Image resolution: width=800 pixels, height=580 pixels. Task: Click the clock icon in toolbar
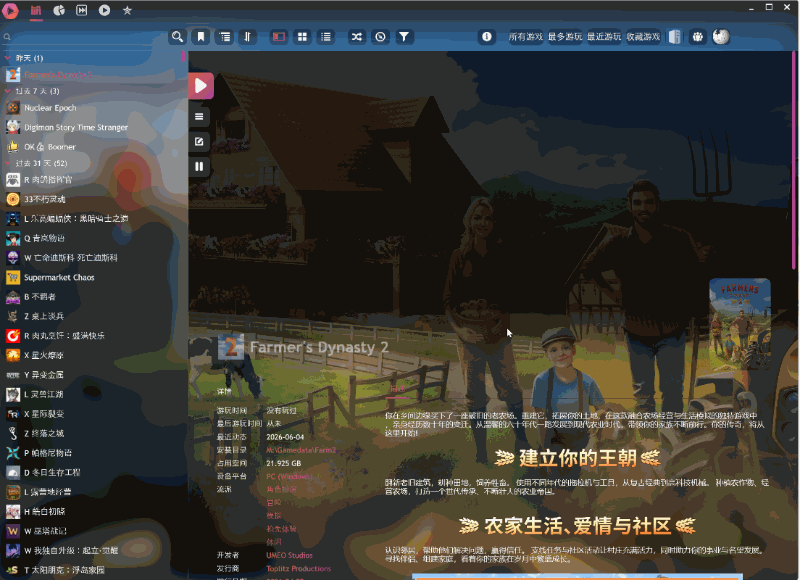click(380, 37)
